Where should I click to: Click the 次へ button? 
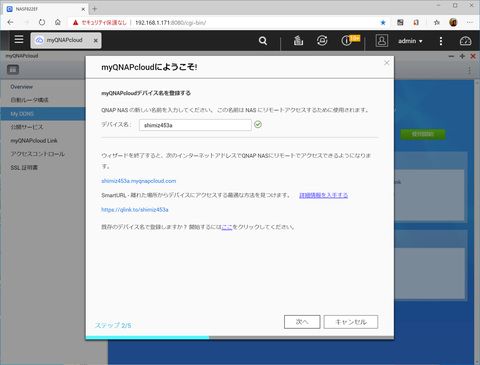pyautogui.click(x=302, y=322)
